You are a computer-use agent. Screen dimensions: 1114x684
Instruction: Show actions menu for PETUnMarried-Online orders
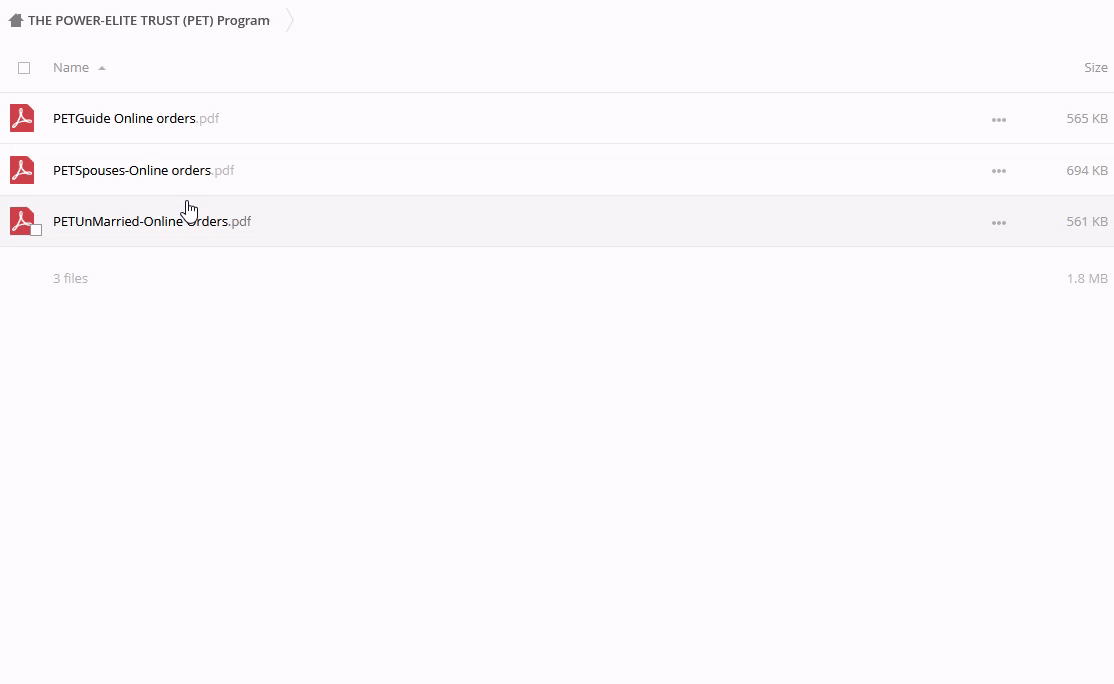click(998, 222)
